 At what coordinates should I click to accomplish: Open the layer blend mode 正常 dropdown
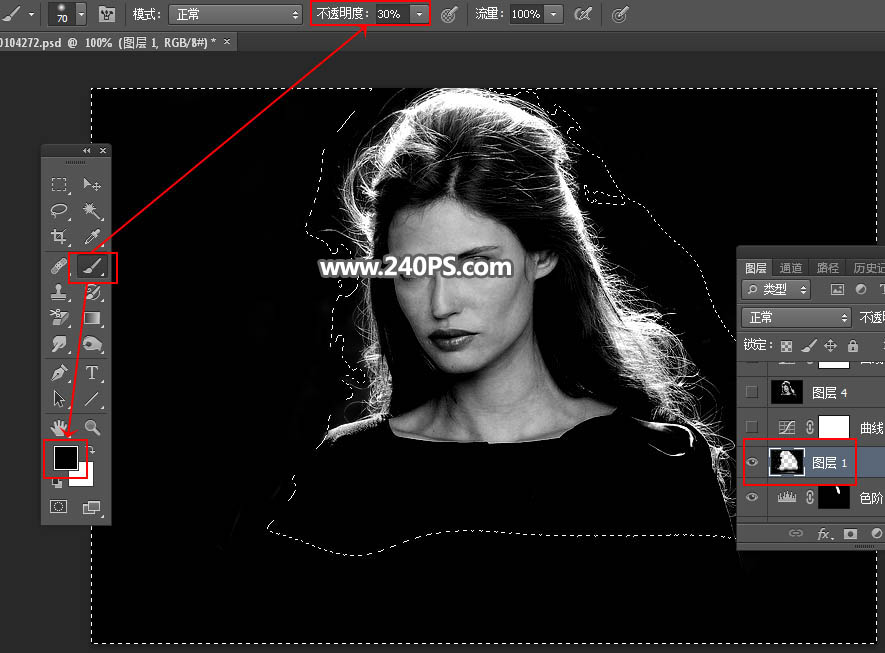pyautogui.click(x=797, y=317)
